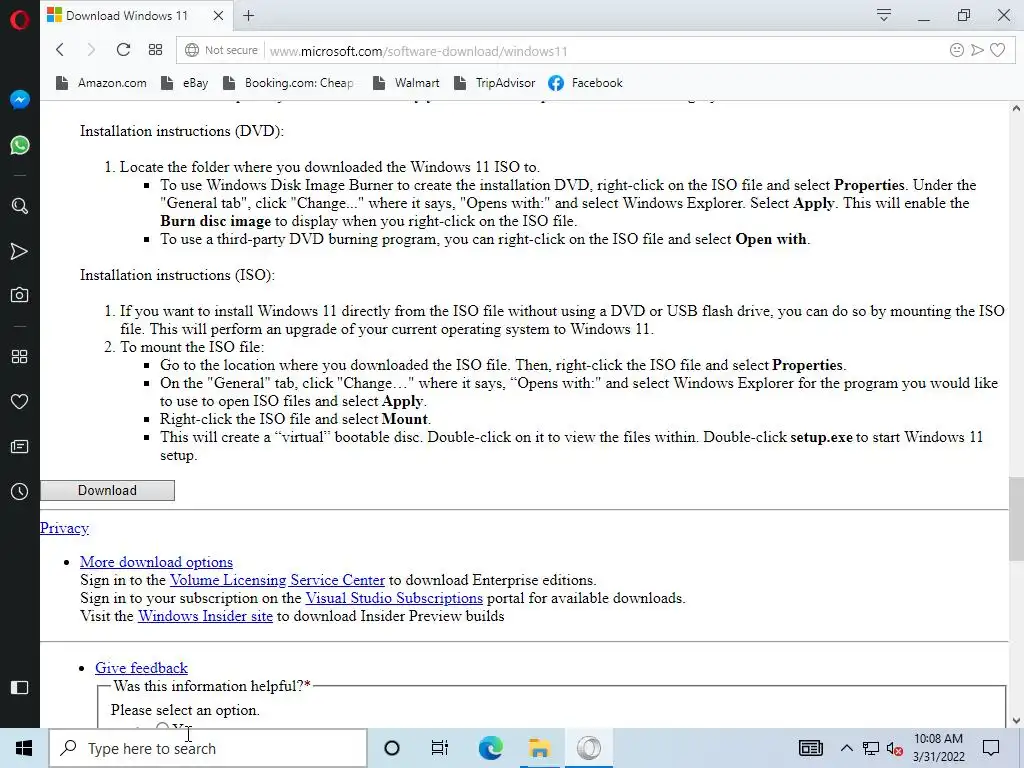1024x768 pixels.
Task: Open Speed Dial start page grid button
Action: (155, 50)
